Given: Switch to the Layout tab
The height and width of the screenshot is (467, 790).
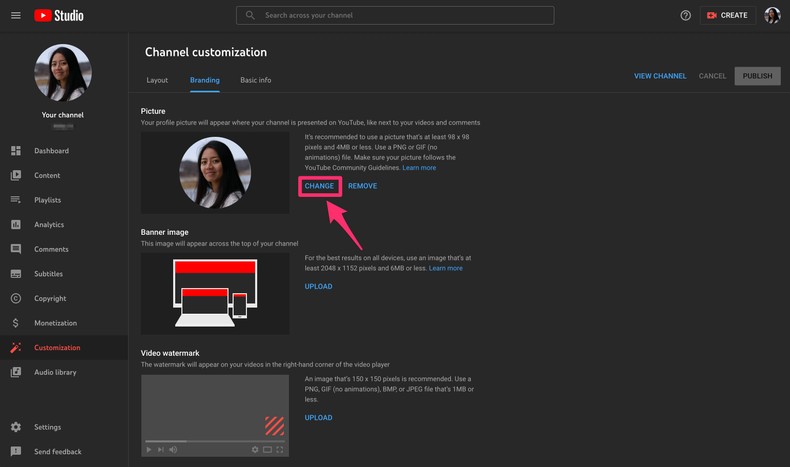Looking at the screenshot, I should point(157,80).
